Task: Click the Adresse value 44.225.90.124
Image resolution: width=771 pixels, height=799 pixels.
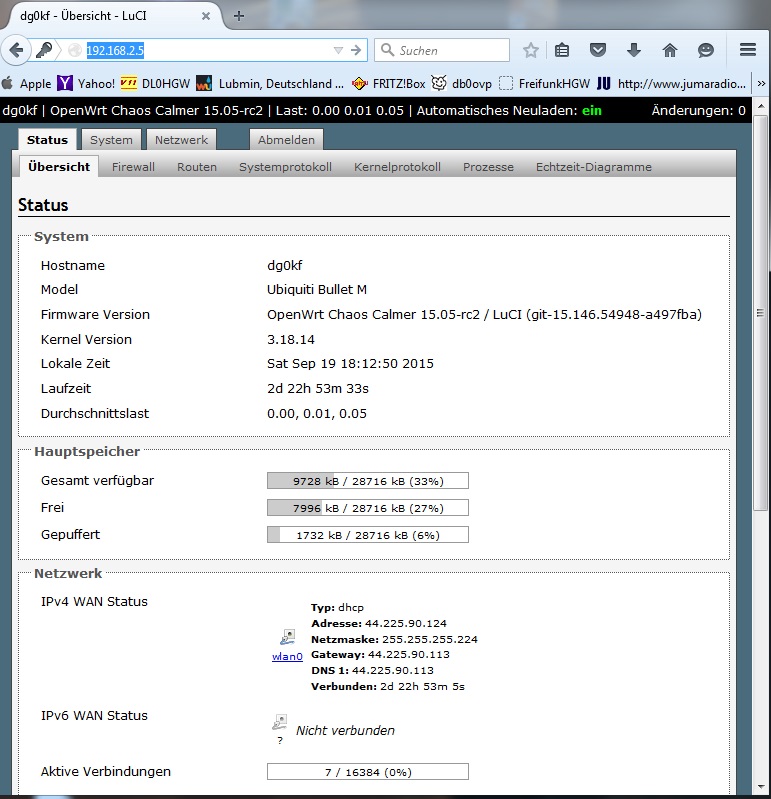Action: pos(406,623)
